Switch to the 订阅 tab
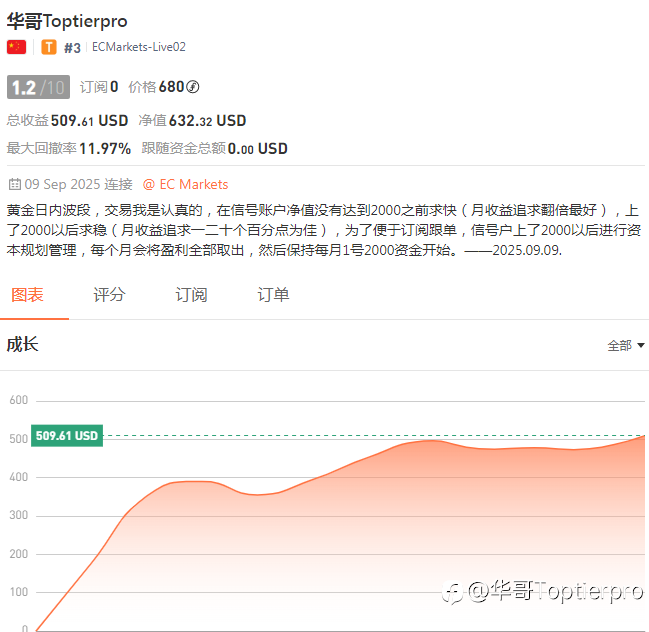The height and width of the screenshot is (632, 649). [x=191, y=295]
